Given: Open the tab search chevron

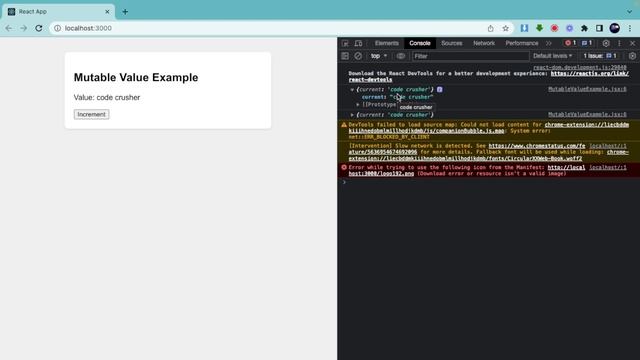Looking at the screenshot, I should 629,12.
